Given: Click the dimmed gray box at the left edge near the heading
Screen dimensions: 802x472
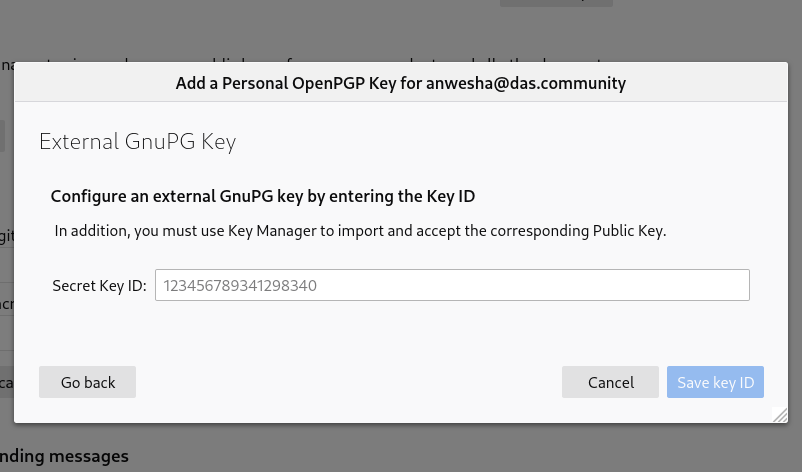Looking at the screenshot, I should click(x=3, y=136).
